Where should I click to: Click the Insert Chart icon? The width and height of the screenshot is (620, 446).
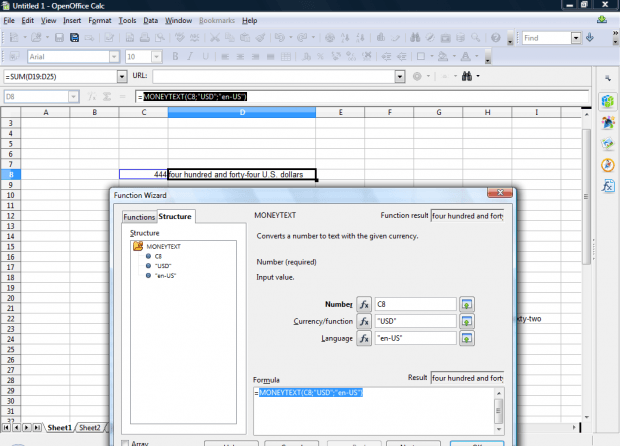pyautogui.click(x=380, y=38)
